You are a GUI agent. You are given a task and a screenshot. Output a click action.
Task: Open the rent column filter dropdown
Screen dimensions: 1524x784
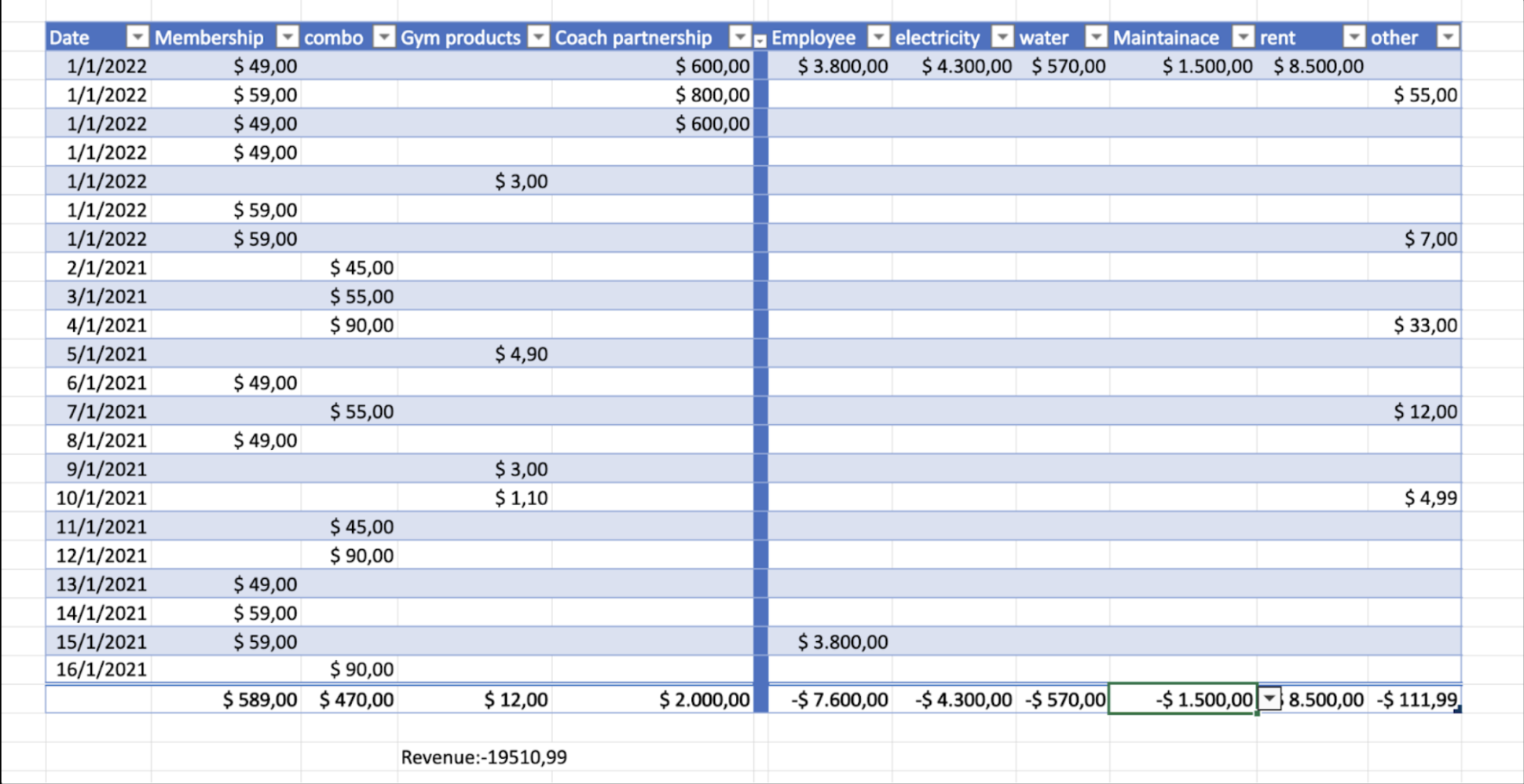[1354, 37]
